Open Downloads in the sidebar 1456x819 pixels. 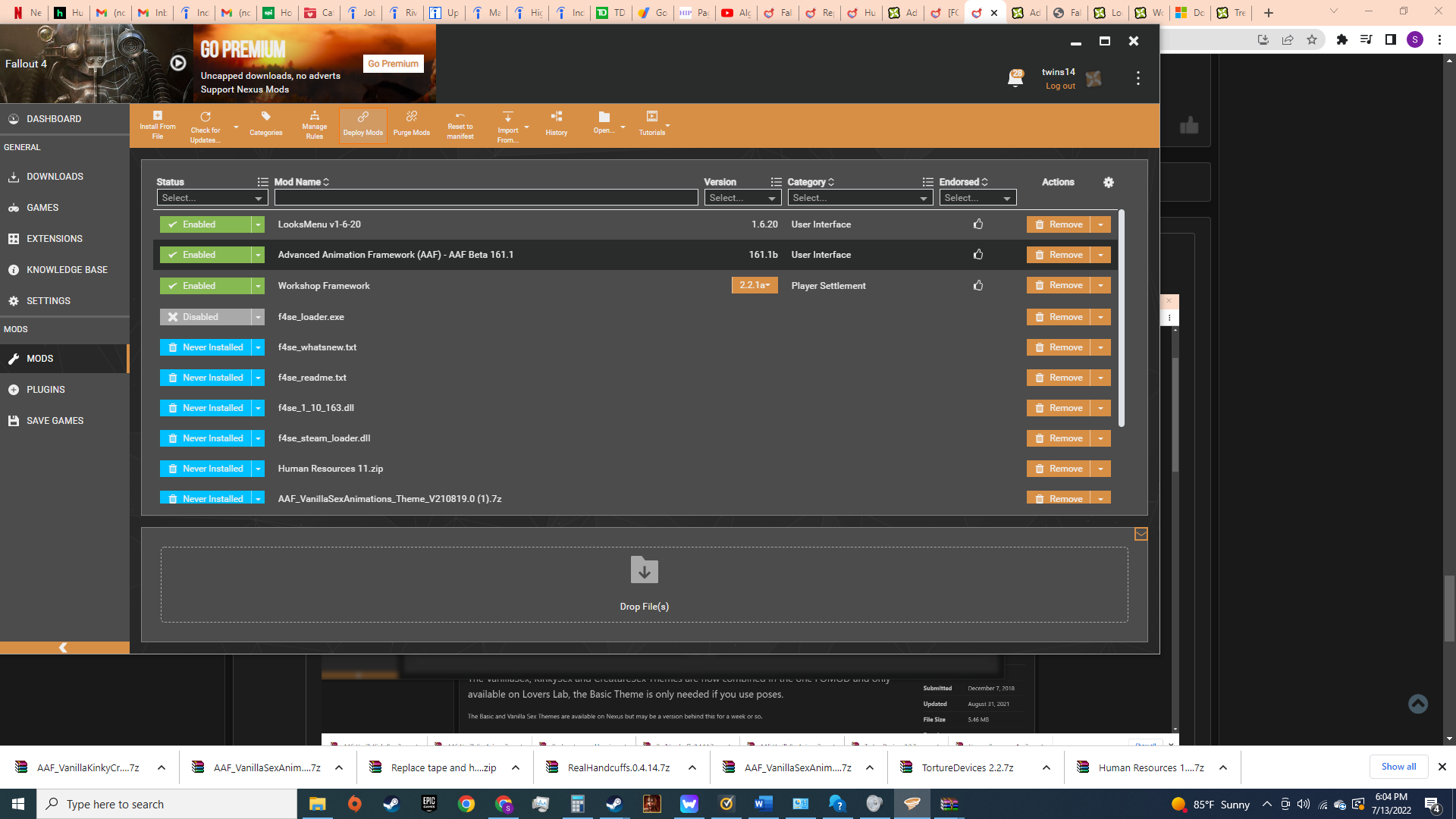[64, 177]
